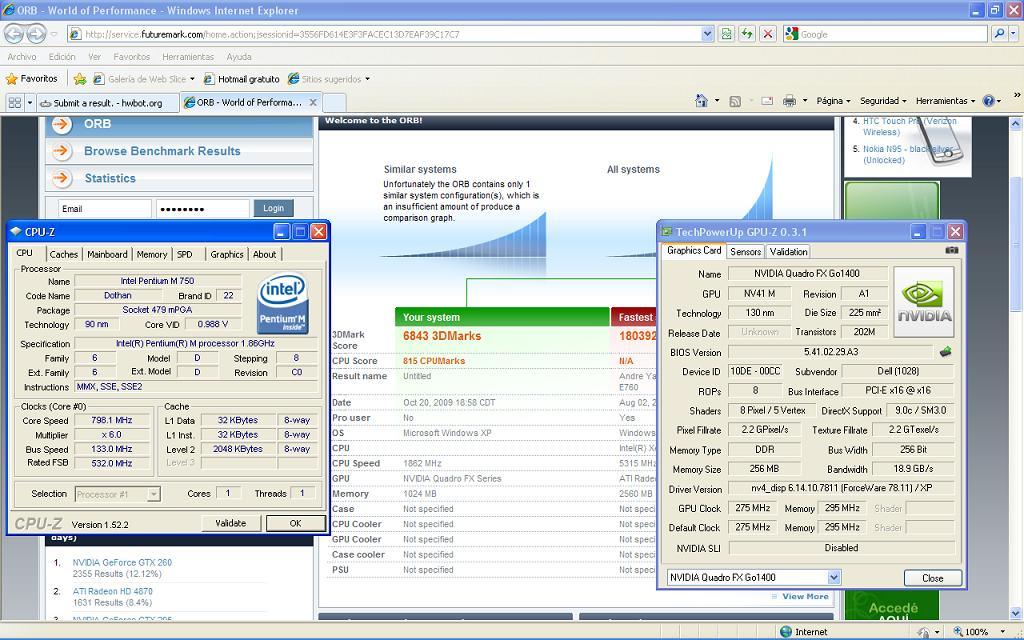Click the Validate button in CPU-Z

(x=231, y=523)
